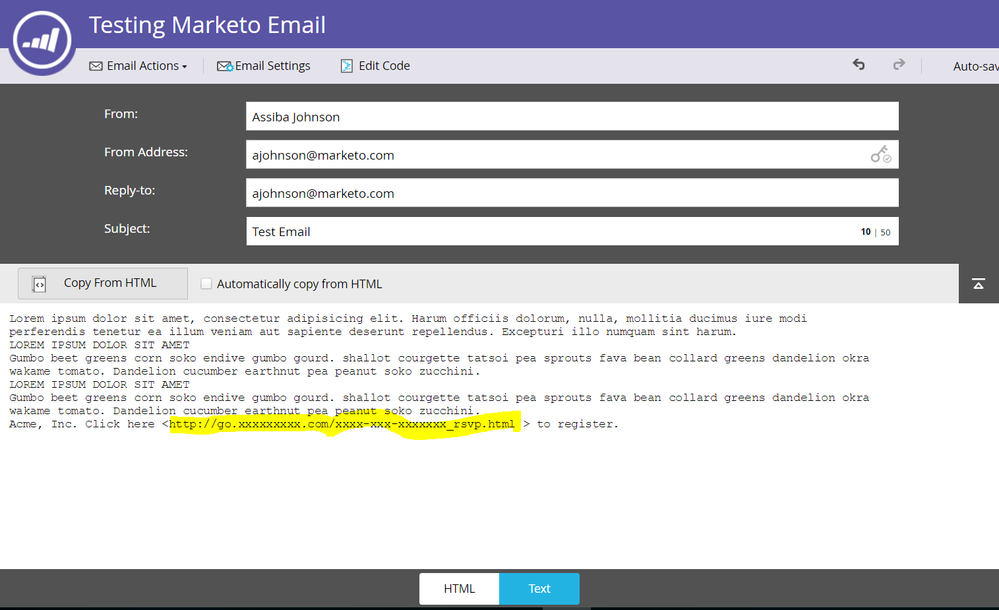This screenshot has width=999, height=610.
Task: Click the collapse panel arrow icon
Action: pyautogui.click(x=978, y=284)
